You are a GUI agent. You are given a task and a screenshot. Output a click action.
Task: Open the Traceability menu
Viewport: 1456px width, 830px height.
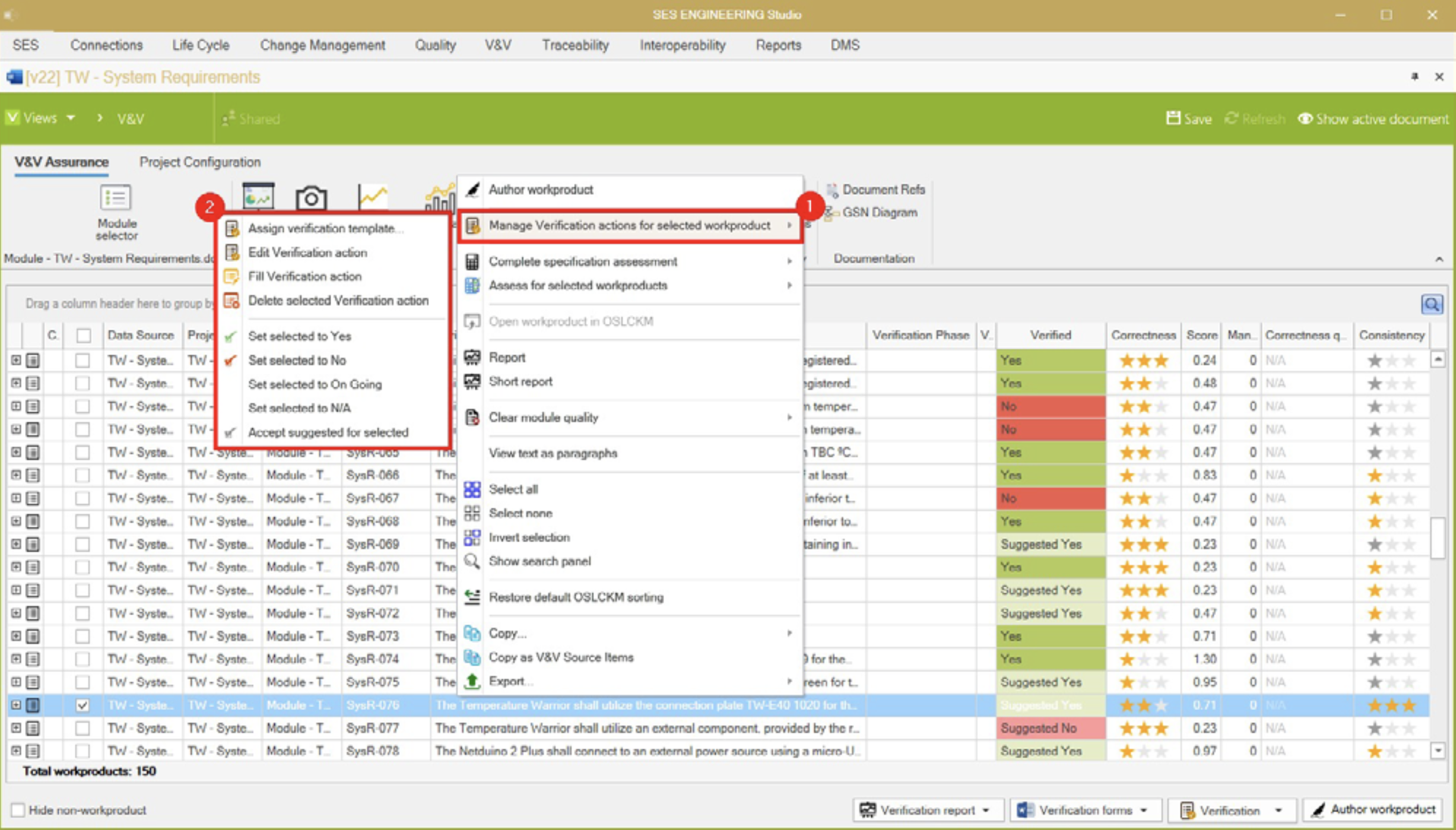(574, 45)
